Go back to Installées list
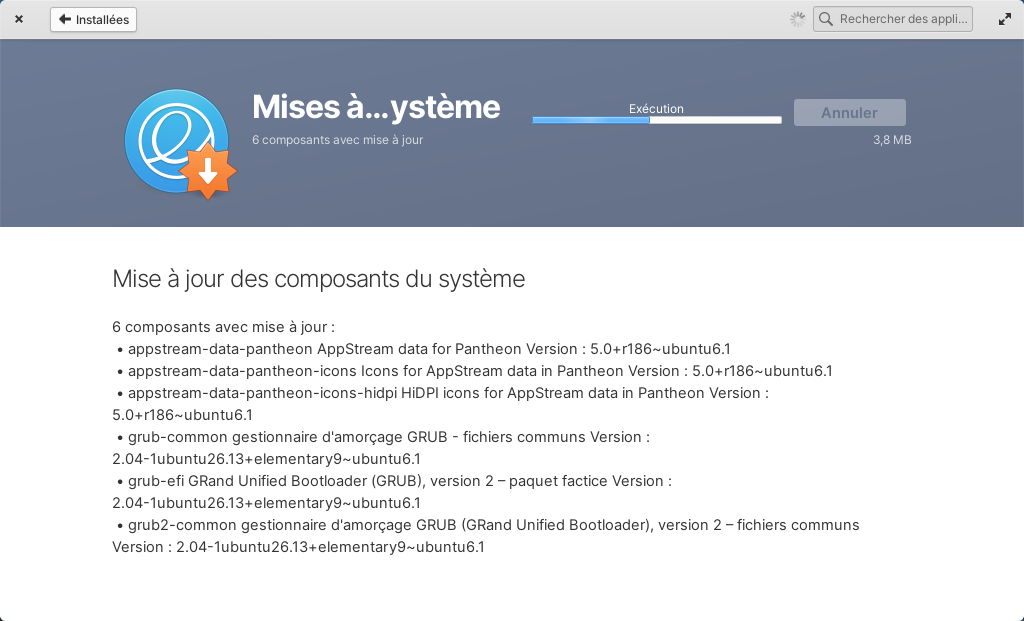 pos(93,20)
